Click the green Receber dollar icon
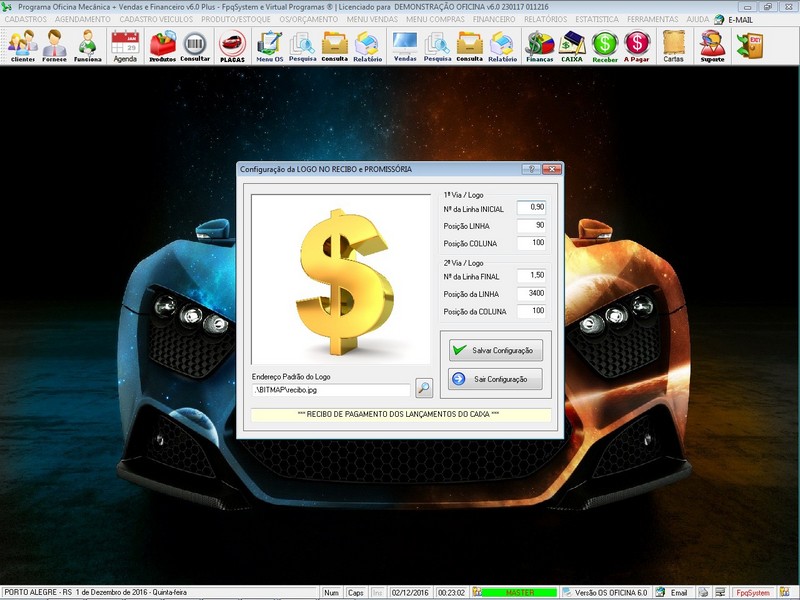Screen dimensions: 800x600 [605, 46]
